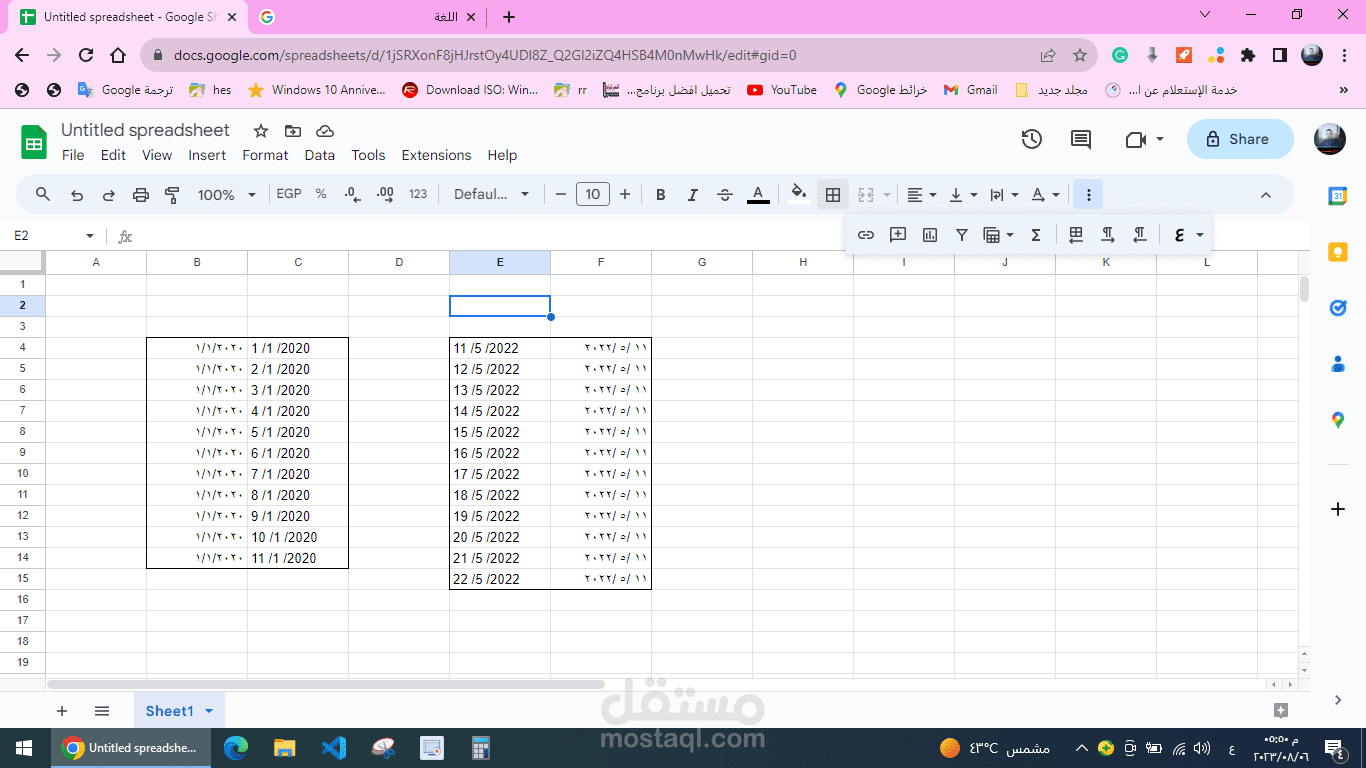
Task: Open vertical align dropdown
Action: [x=963, y=194]
